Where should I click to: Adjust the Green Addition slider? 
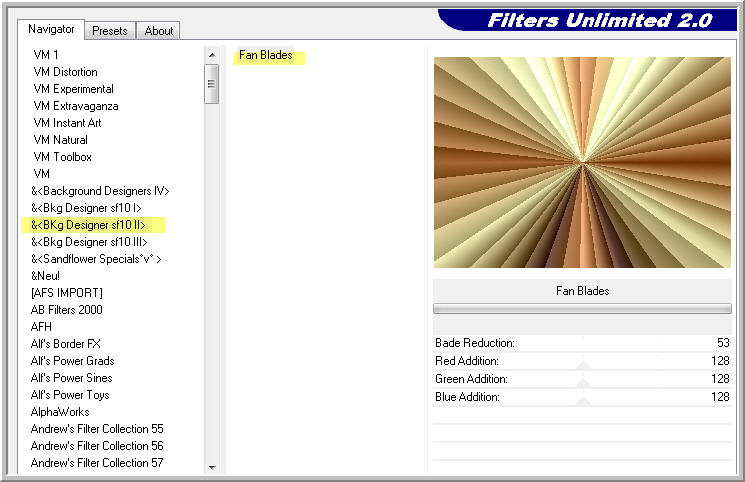[x=584, y=383]
